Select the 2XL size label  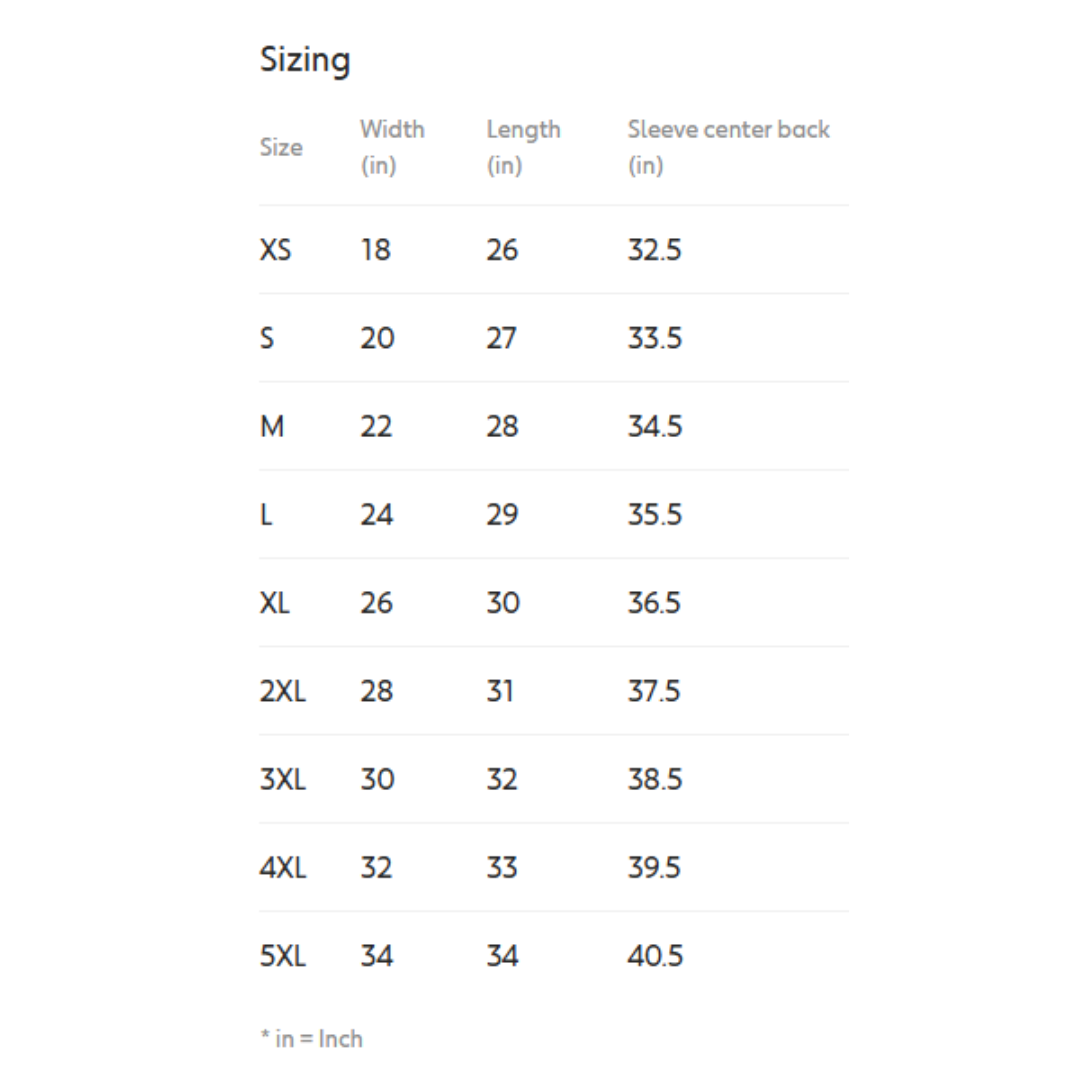click(x=283, y=691)
